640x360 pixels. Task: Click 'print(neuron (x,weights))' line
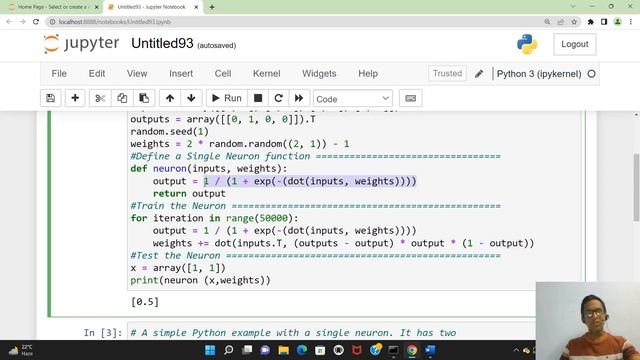(200, 280)
